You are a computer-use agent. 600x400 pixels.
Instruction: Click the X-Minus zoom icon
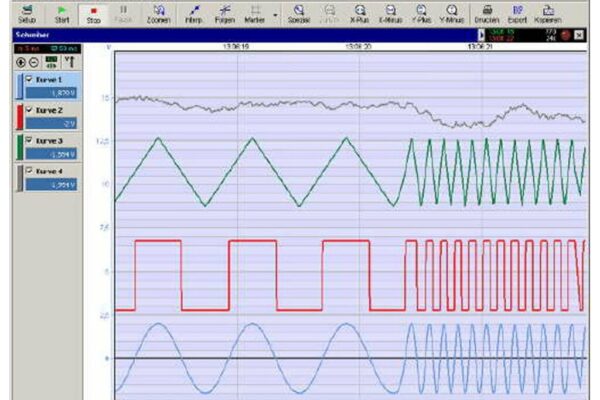390,13
